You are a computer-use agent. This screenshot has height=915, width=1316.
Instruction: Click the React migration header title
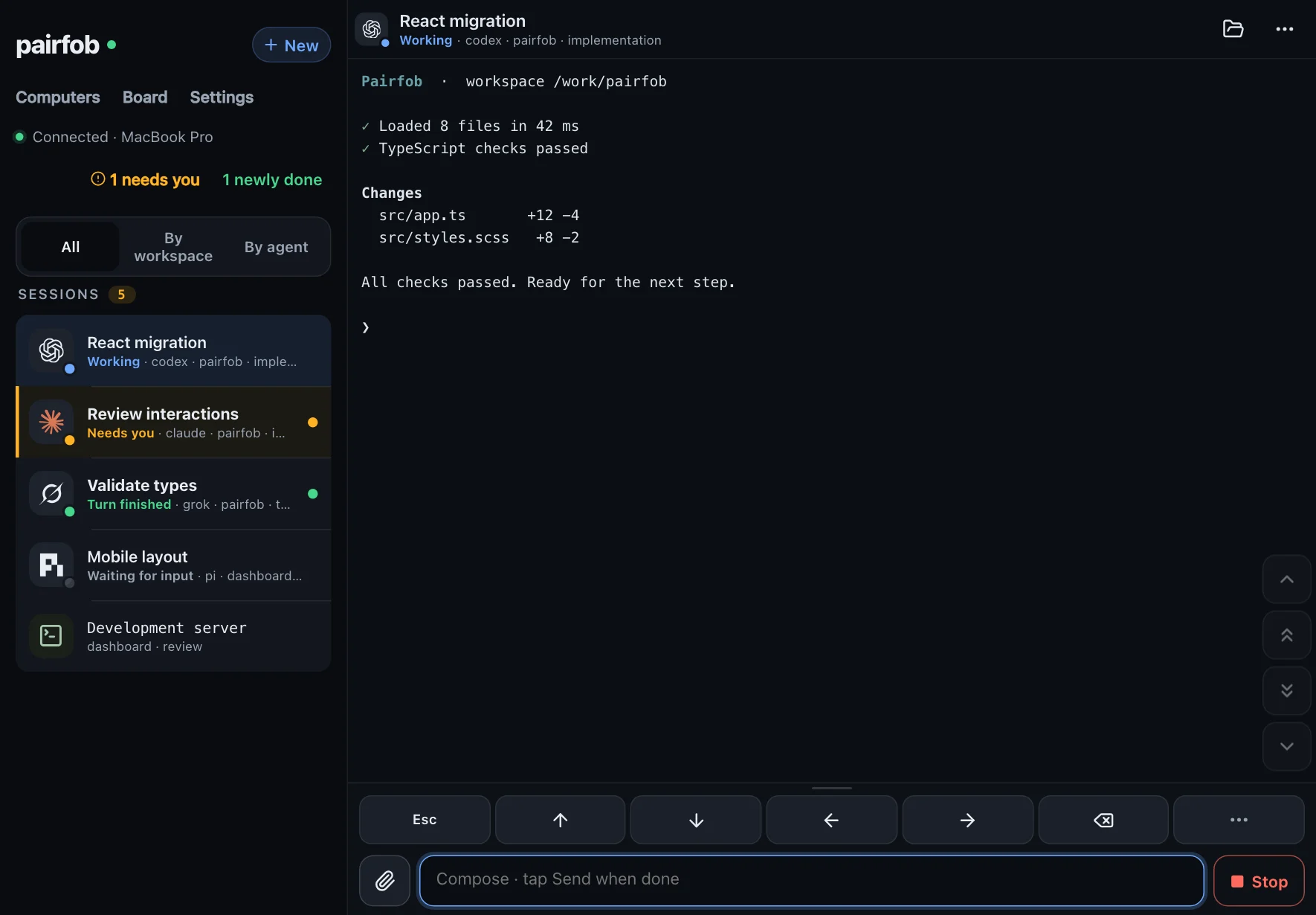click(462, 21)
